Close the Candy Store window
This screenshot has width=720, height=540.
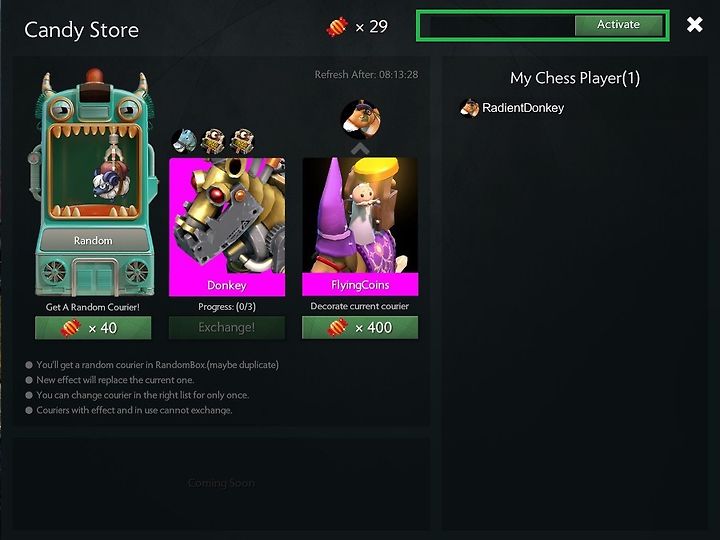694,24
